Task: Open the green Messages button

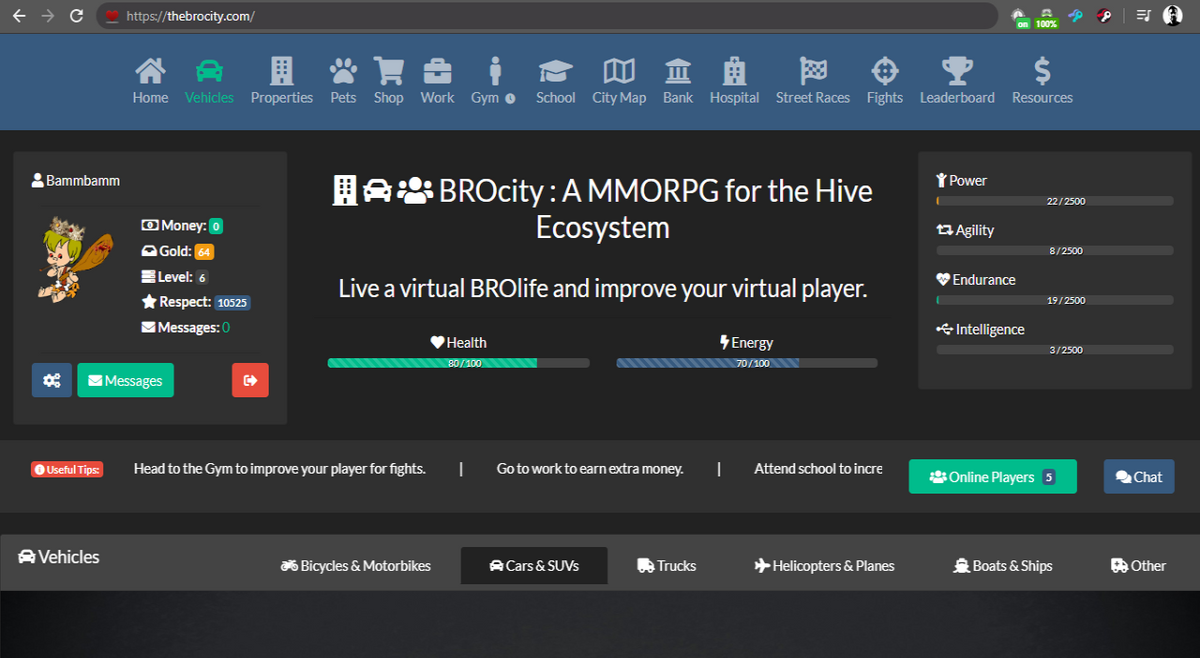Action: [x=125, y=380]
